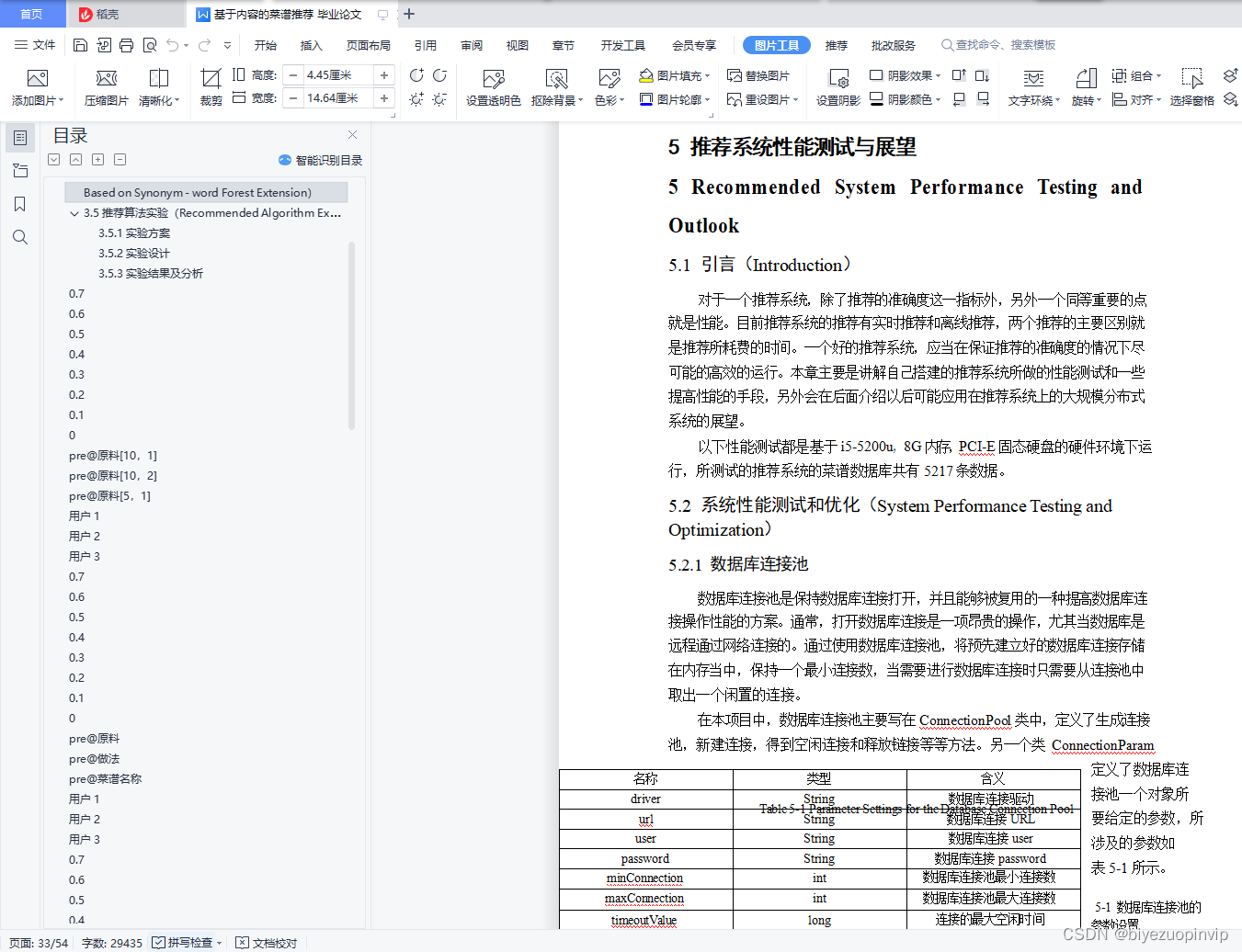Click collapse all levels minus box

point(120,160)
